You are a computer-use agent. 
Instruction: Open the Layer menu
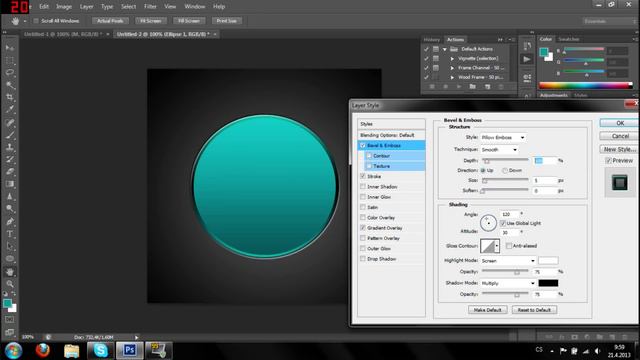coord(86,7)
